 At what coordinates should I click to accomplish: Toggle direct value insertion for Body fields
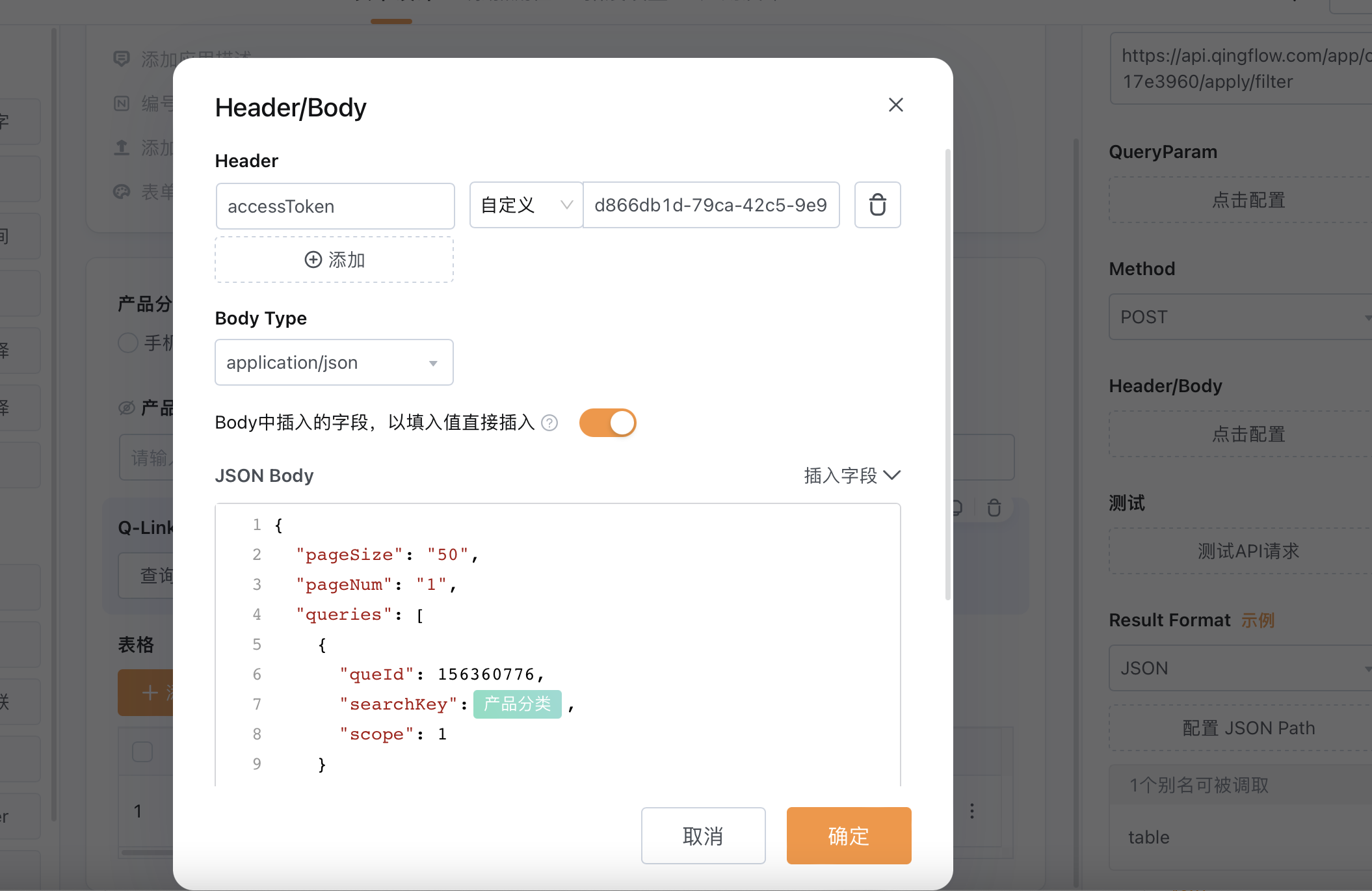[607, 423]
